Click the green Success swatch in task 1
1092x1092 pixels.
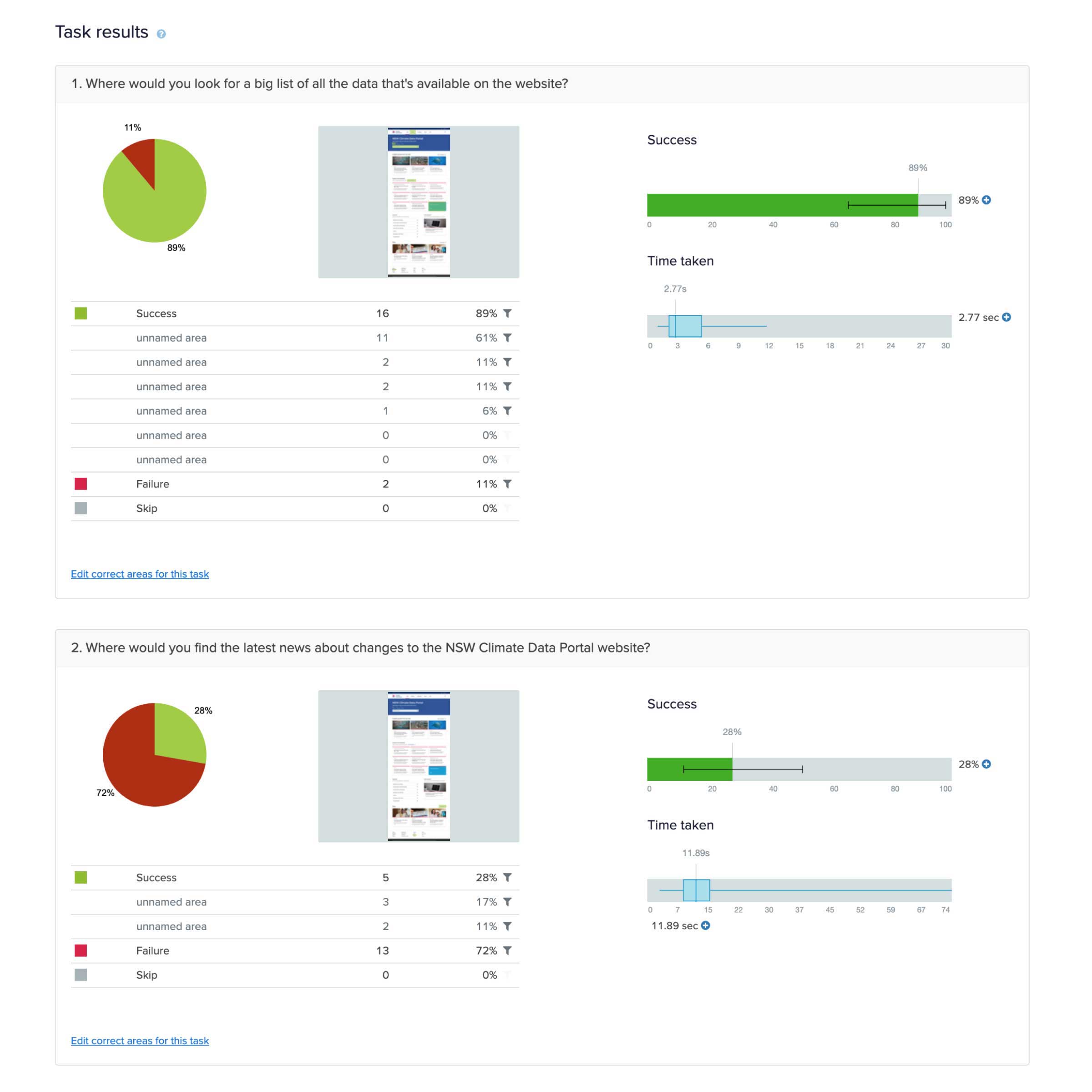coord(81,313)
